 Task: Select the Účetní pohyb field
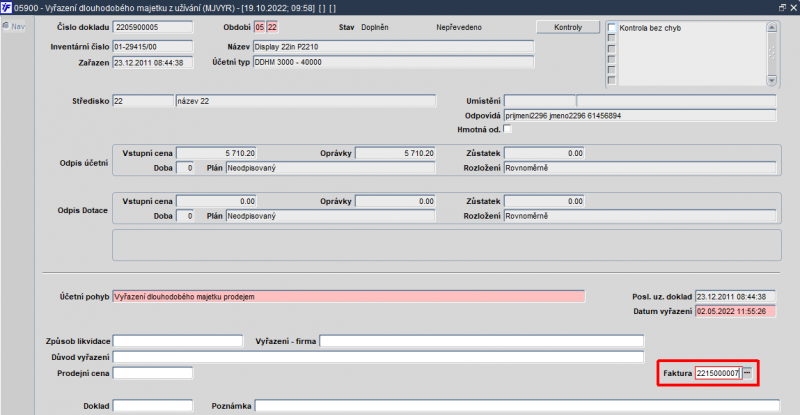pyautogui.click(x=348, y=297)
